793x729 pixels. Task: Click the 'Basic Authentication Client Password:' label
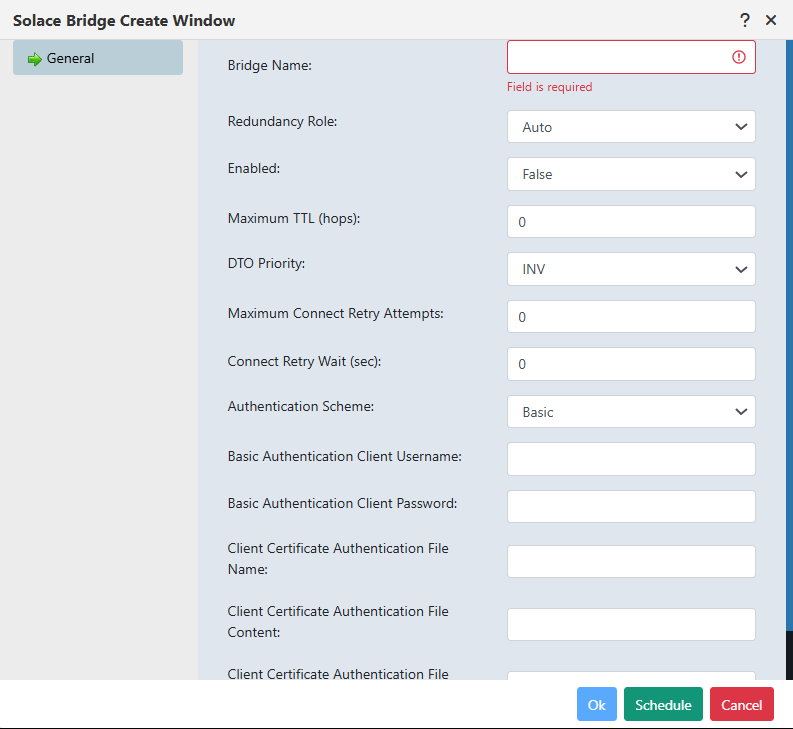click(x=342, y=503)
